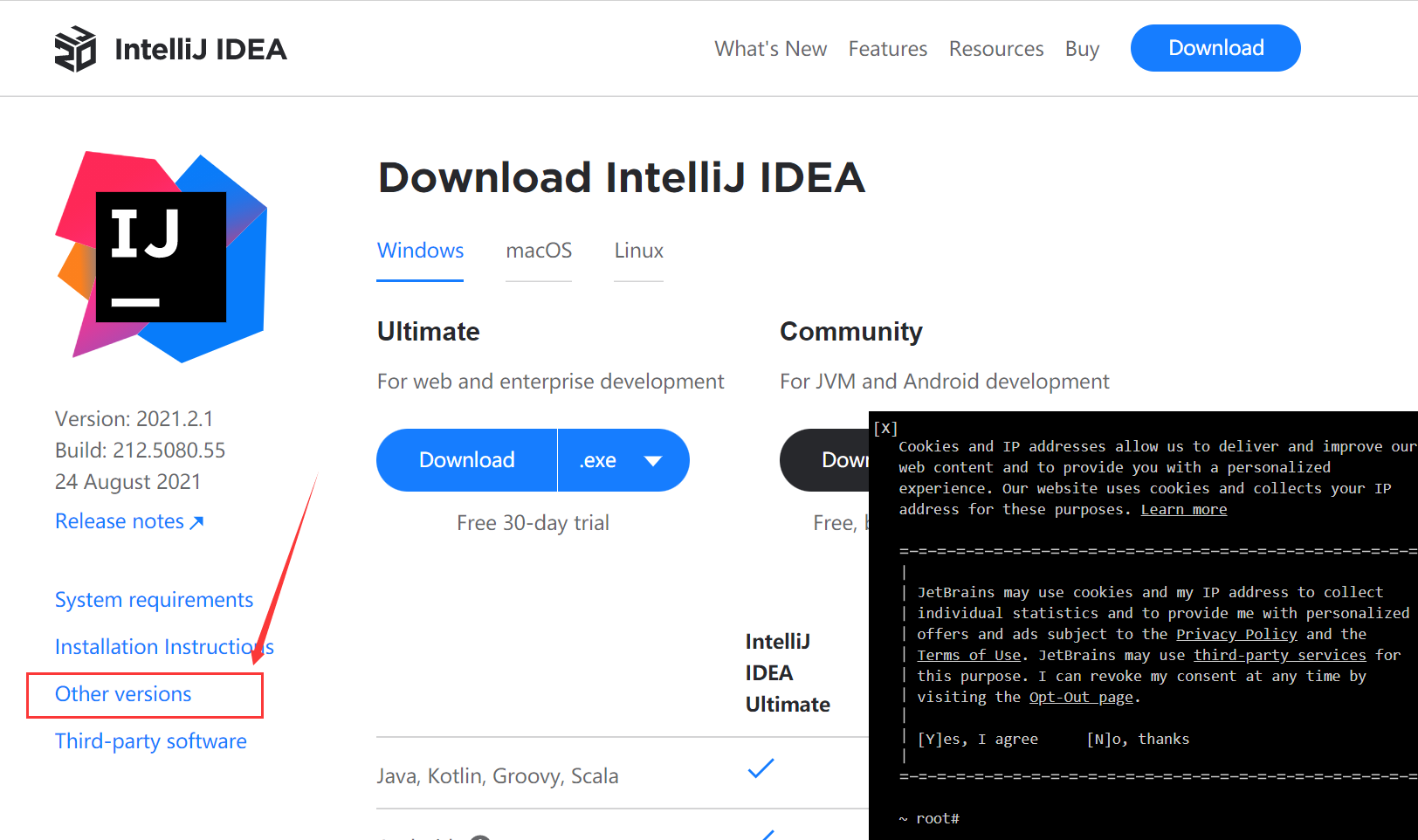Switch to the macOS tab
Viewport: 1418px width, 840px height.
click(x=539, y=251)
